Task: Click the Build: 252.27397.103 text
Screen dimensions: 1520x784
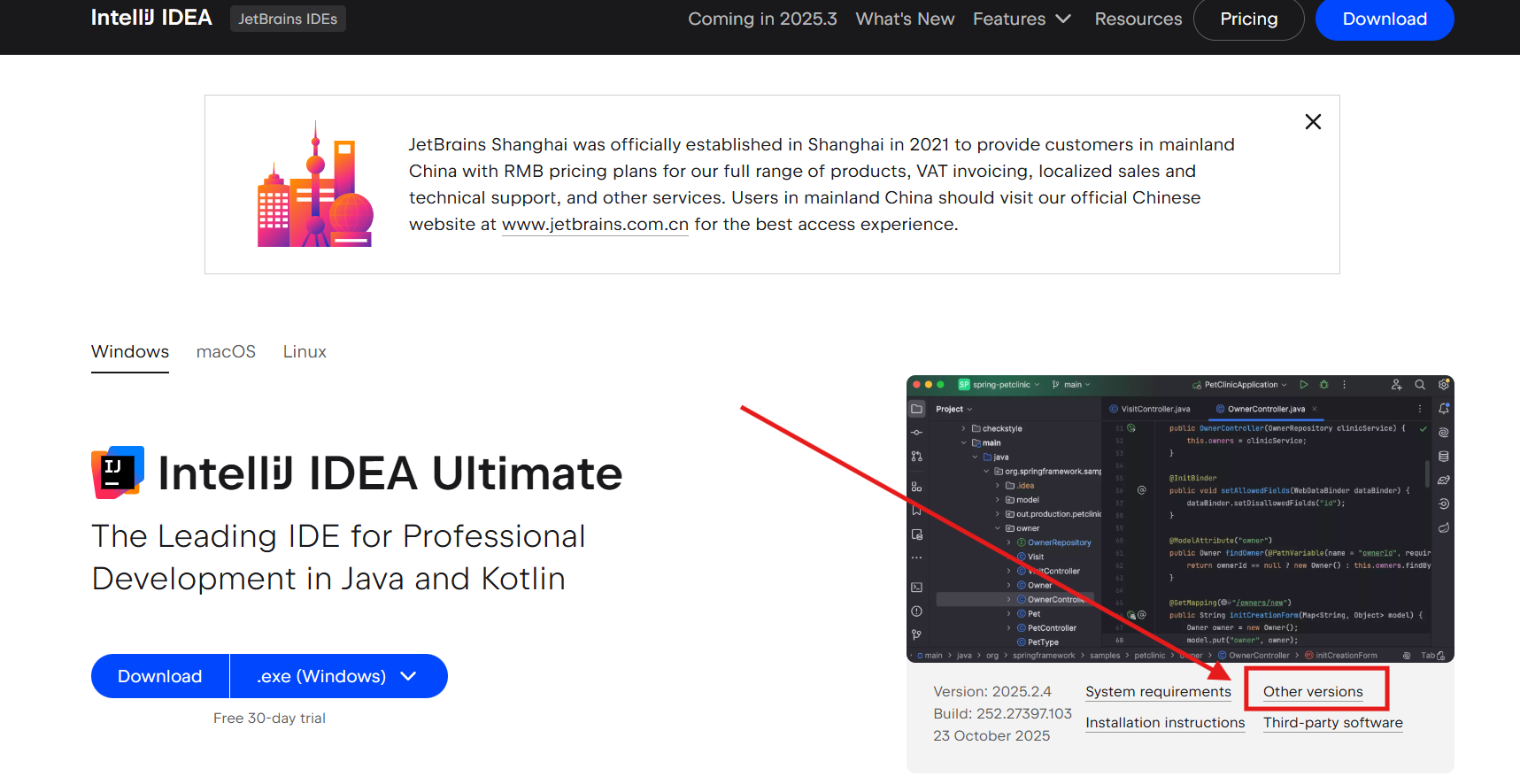Action: pos(1002,714)
